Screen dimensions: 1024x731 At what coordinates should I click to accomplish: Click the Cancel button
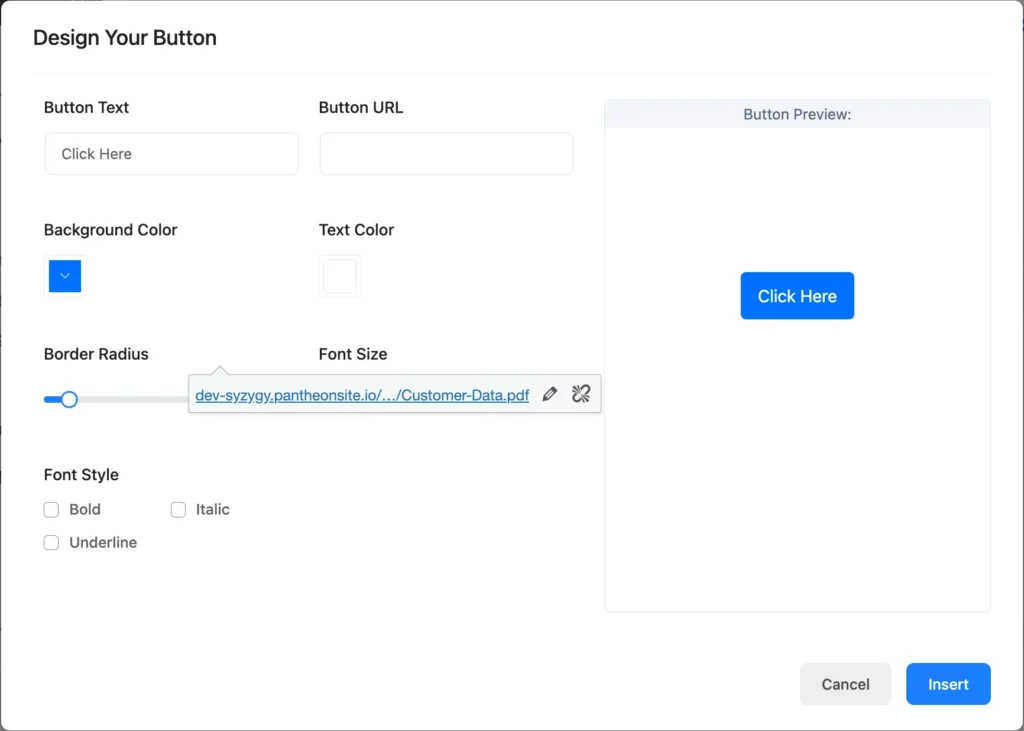845,684
